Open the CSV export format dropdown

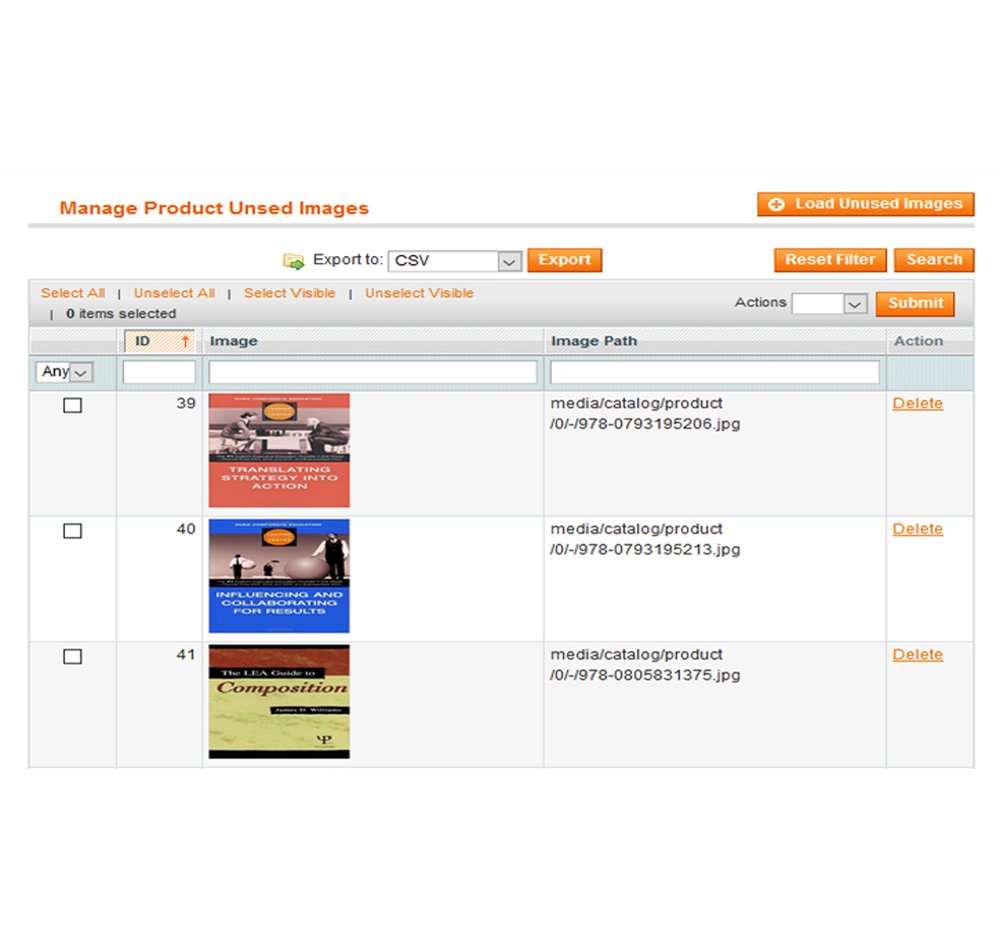pos(455,261)
